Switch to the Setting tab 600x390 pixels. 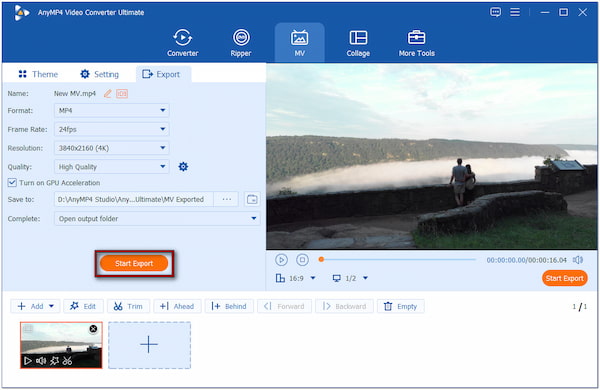pos(99,74)
